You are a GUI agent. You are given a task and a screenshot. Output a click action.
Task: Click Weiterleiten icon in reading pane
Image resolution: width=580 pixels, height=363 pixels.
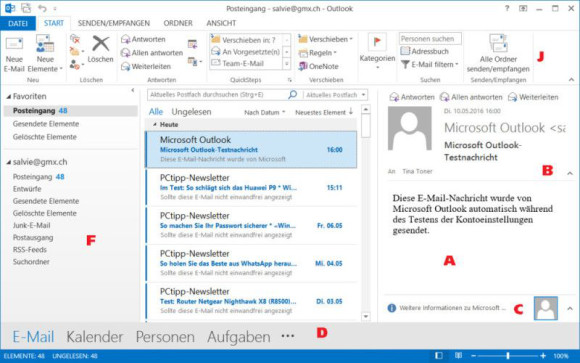512,97
